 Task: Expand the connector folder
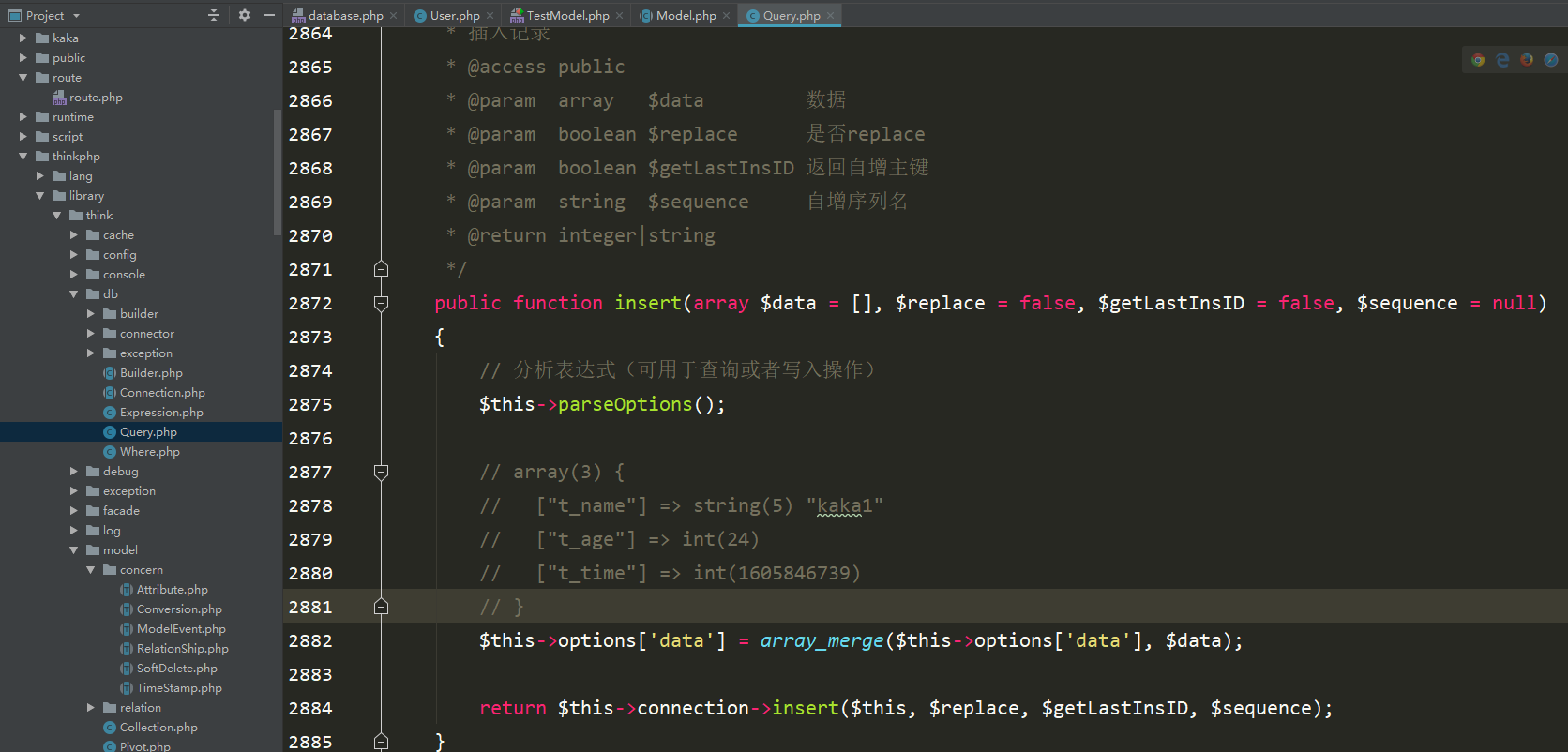coord(91,334)
